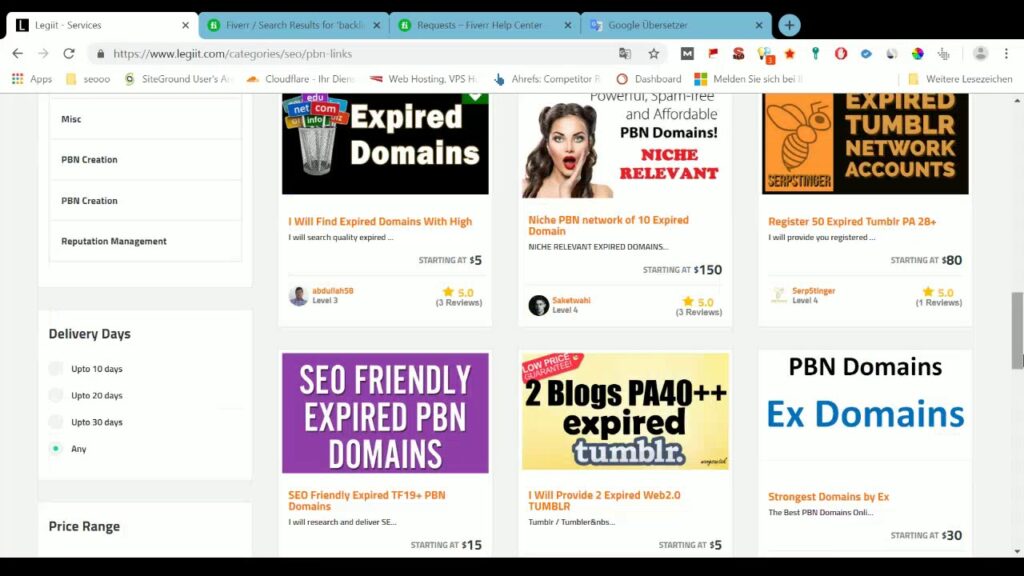1024x576 pixels.
Task: Click the orange star extension icon
Action: pos(790,54)
